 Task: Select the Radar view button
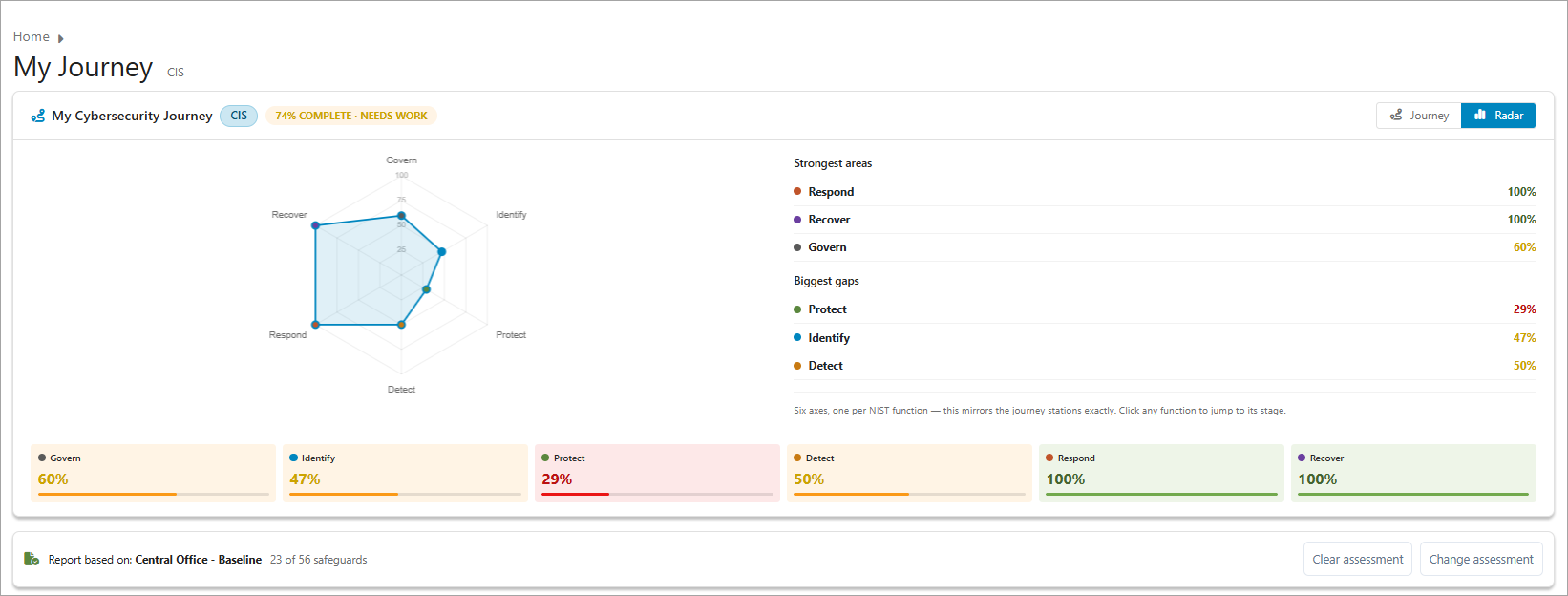pyautogui.click(x=1498, y=116)
